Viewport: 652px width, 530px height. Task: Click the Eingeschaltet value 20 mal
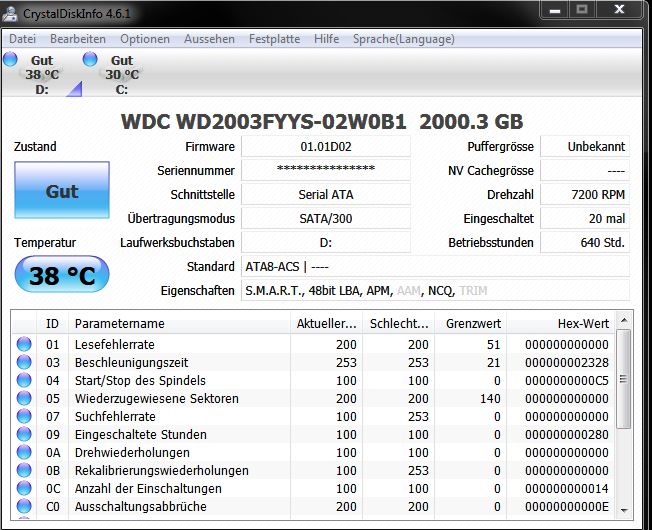pyautogui.click(x=585, y=218)
